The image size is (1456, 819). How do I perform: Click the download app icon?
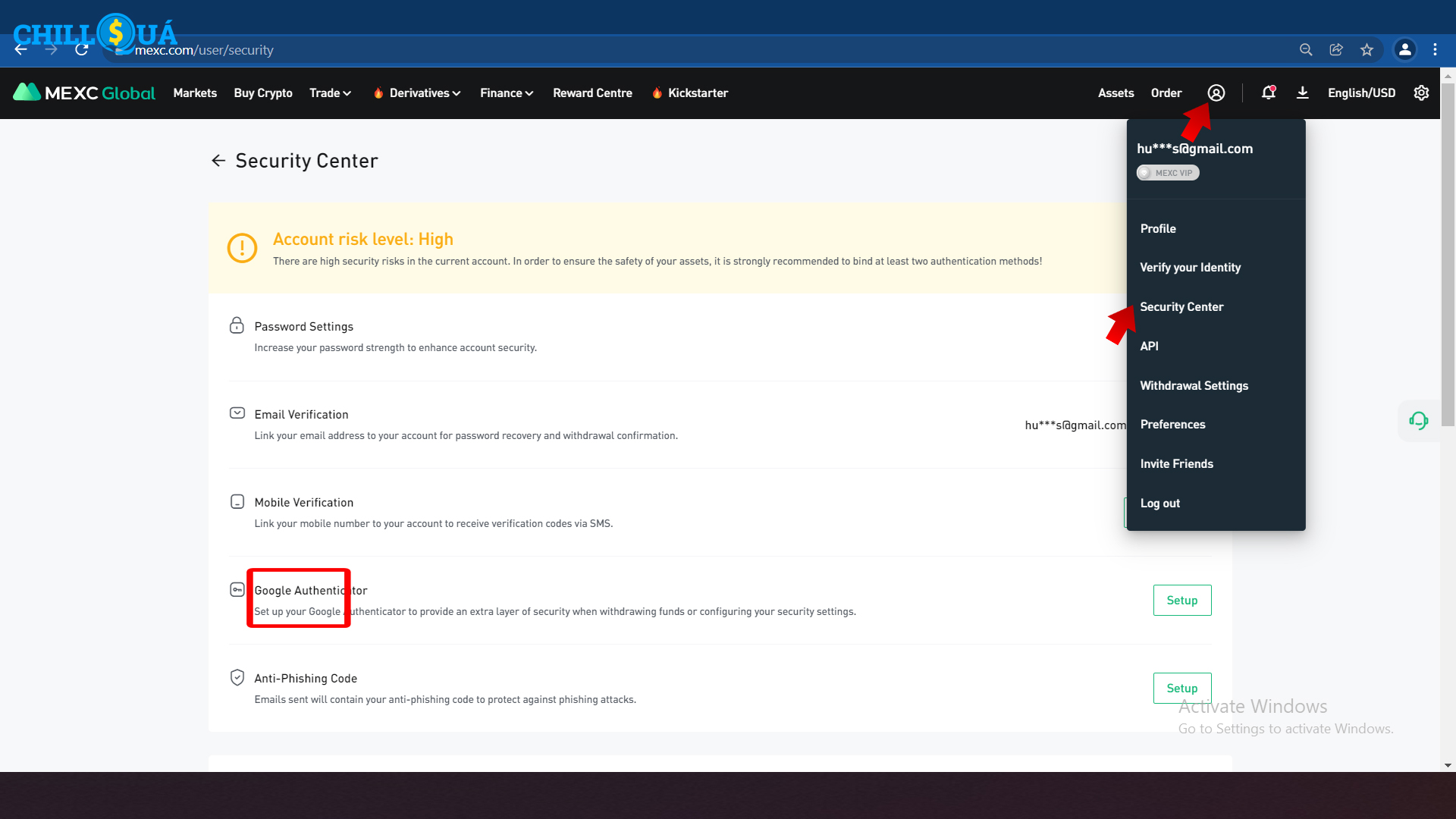tap(1302, 93)
